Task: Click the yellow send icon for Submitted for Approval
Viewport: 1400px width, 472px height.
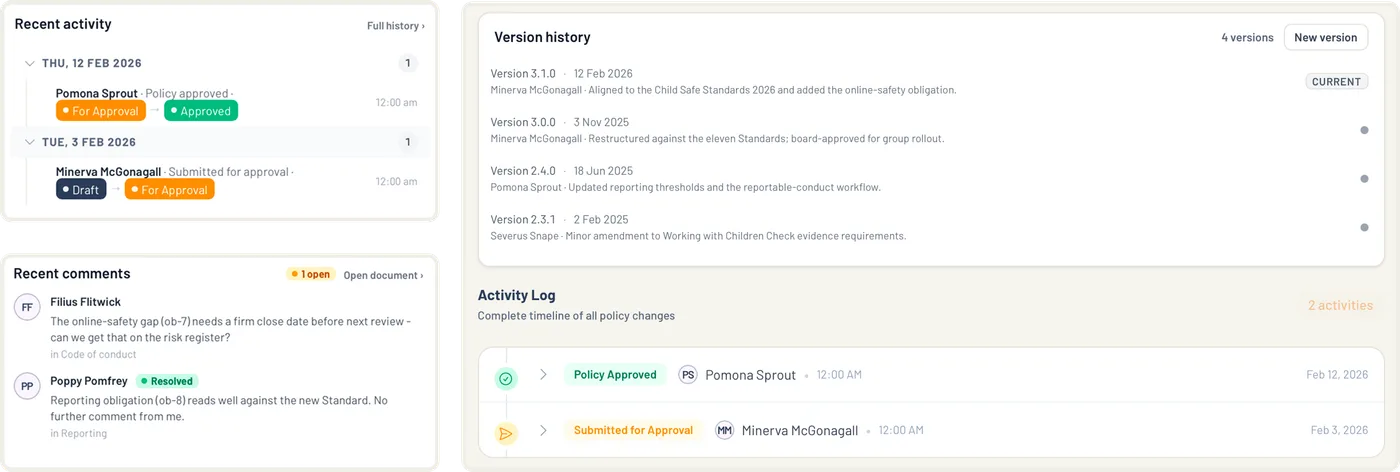Action: pyautogui.click(x=506, y=434)
